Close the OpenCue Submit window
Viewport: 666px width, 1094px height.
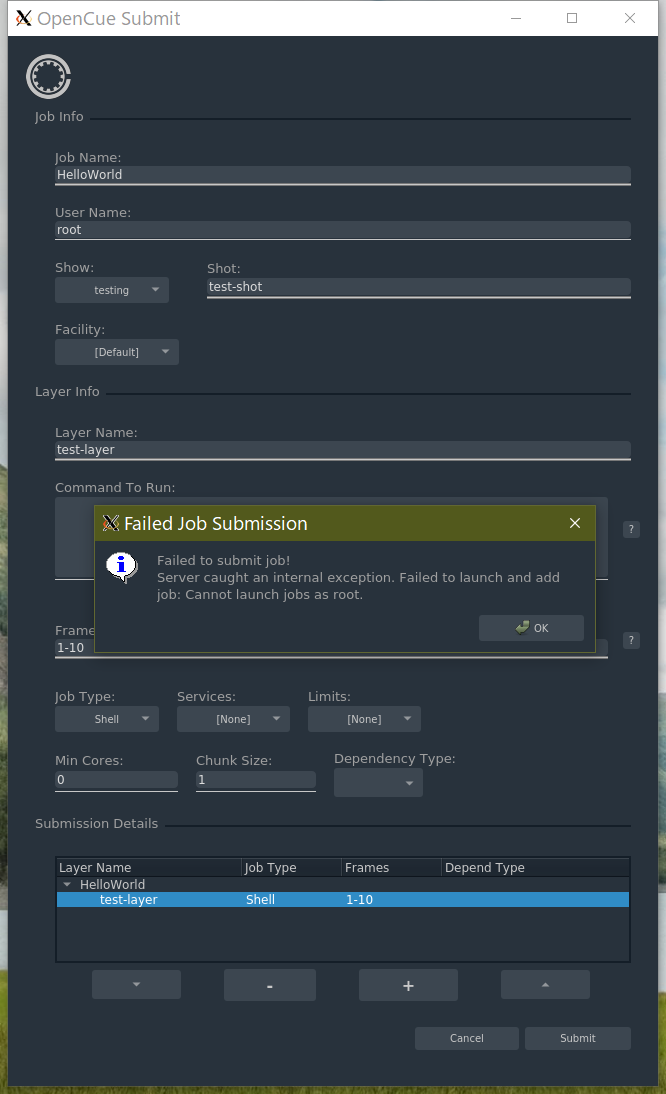[x=630, y=18]
